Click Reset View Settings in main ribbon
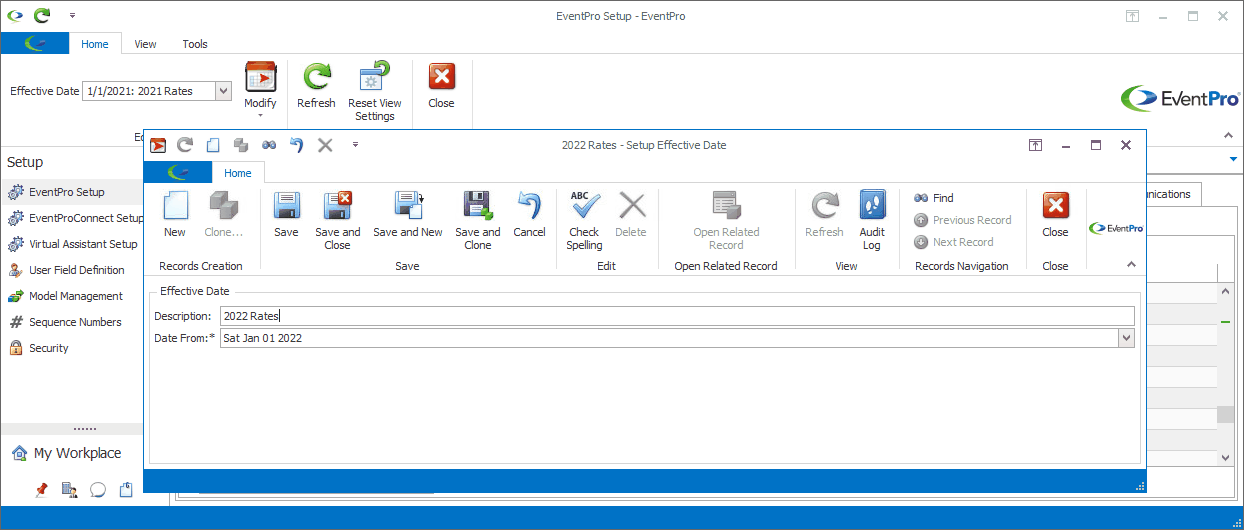Screen dimensions: 1244x530 [375, 93]
